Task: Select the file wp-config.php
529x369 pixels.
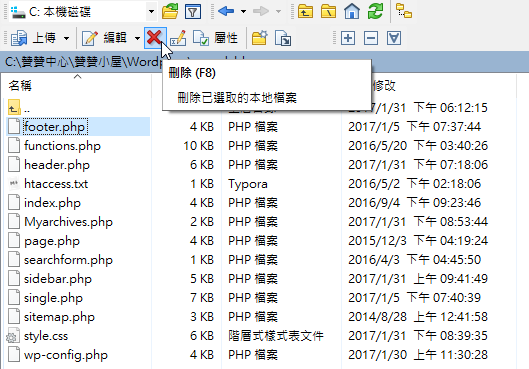Action: [x=66, y=355]
